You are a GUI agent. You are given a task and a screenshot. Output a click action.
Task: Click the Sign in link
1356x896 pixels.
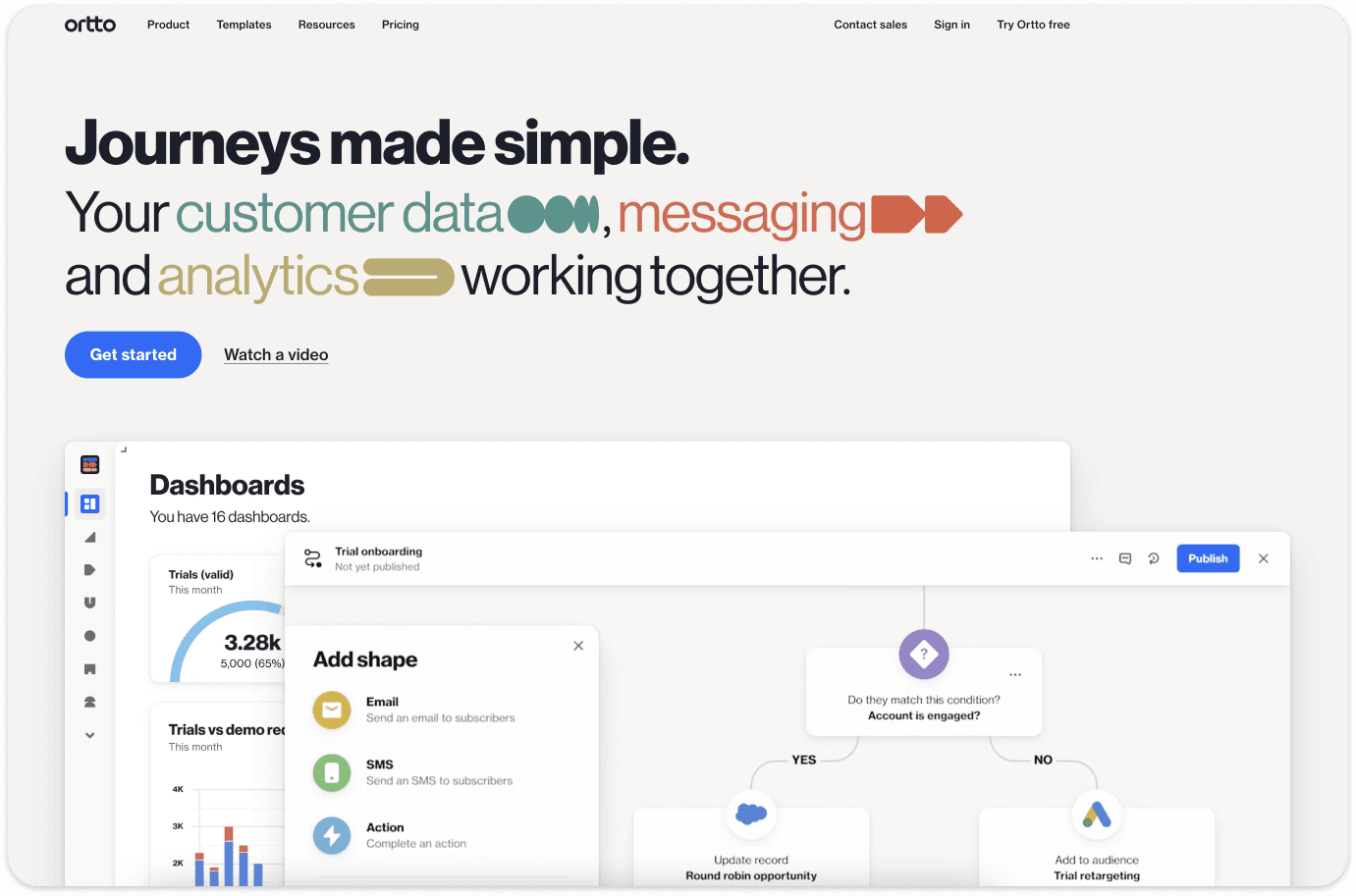point(952,25)
